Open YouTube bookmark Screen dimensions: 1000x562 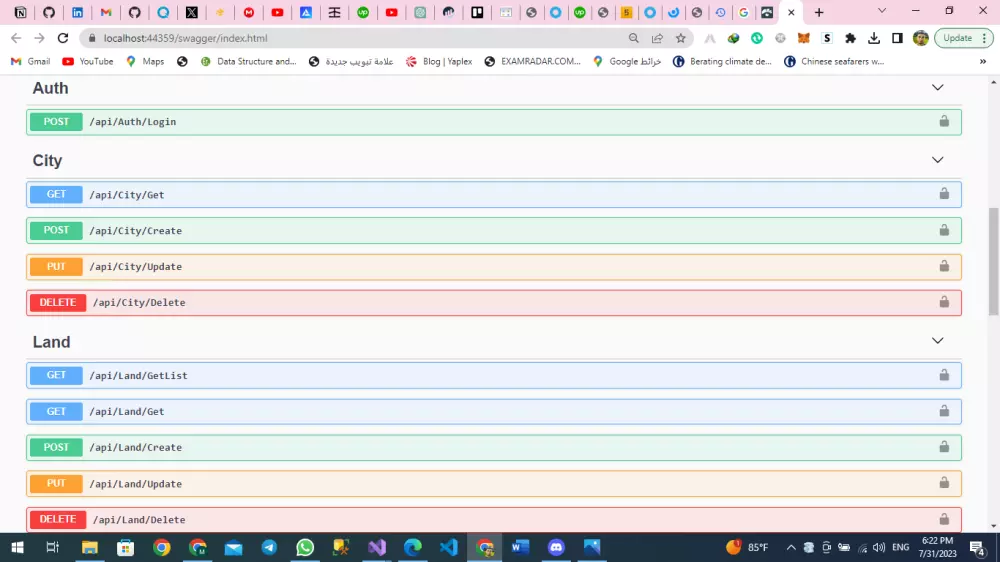click(88, 61)
